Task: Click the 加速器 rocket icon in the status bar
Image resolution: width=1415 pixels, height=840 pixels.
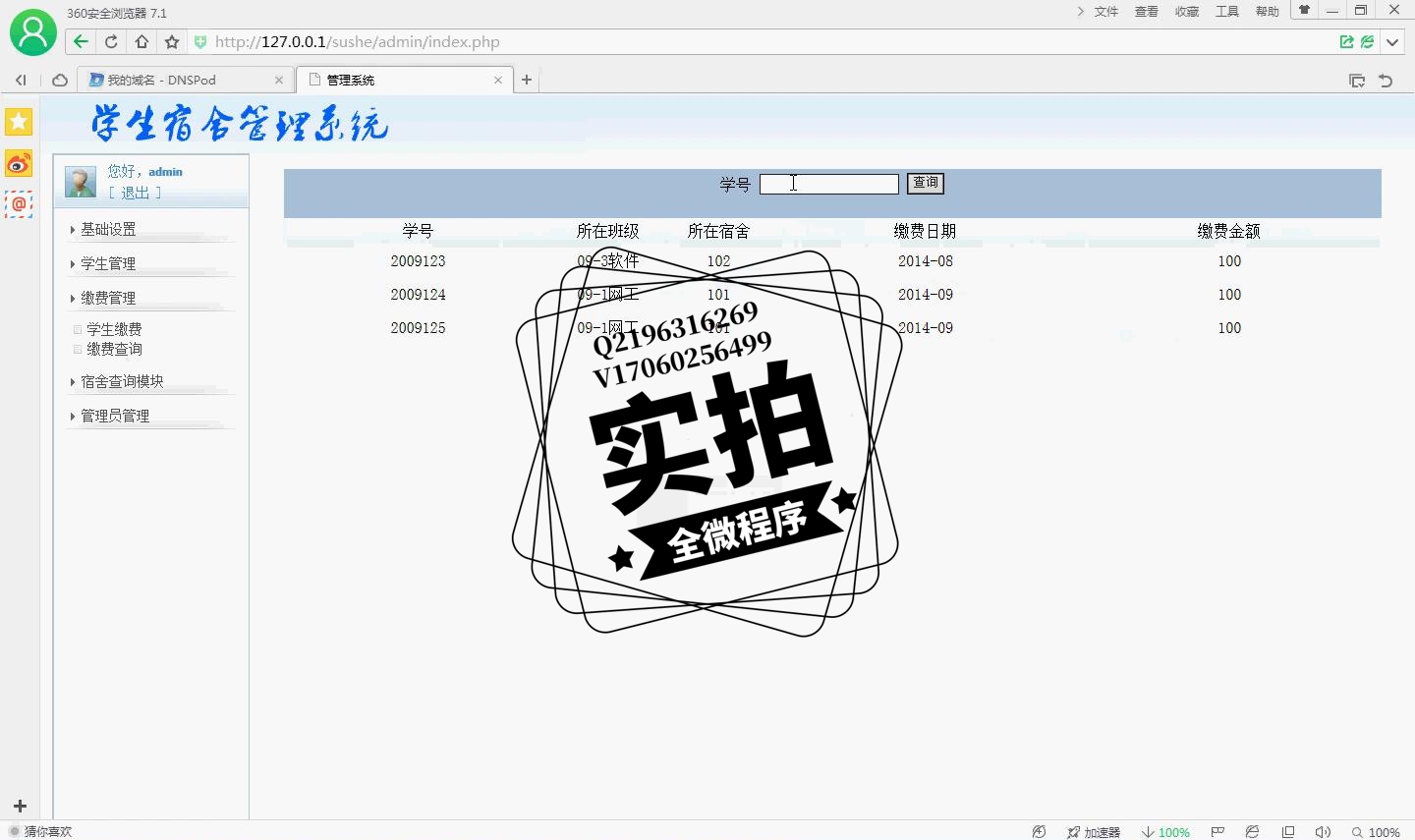Action: coord(1074,832)
